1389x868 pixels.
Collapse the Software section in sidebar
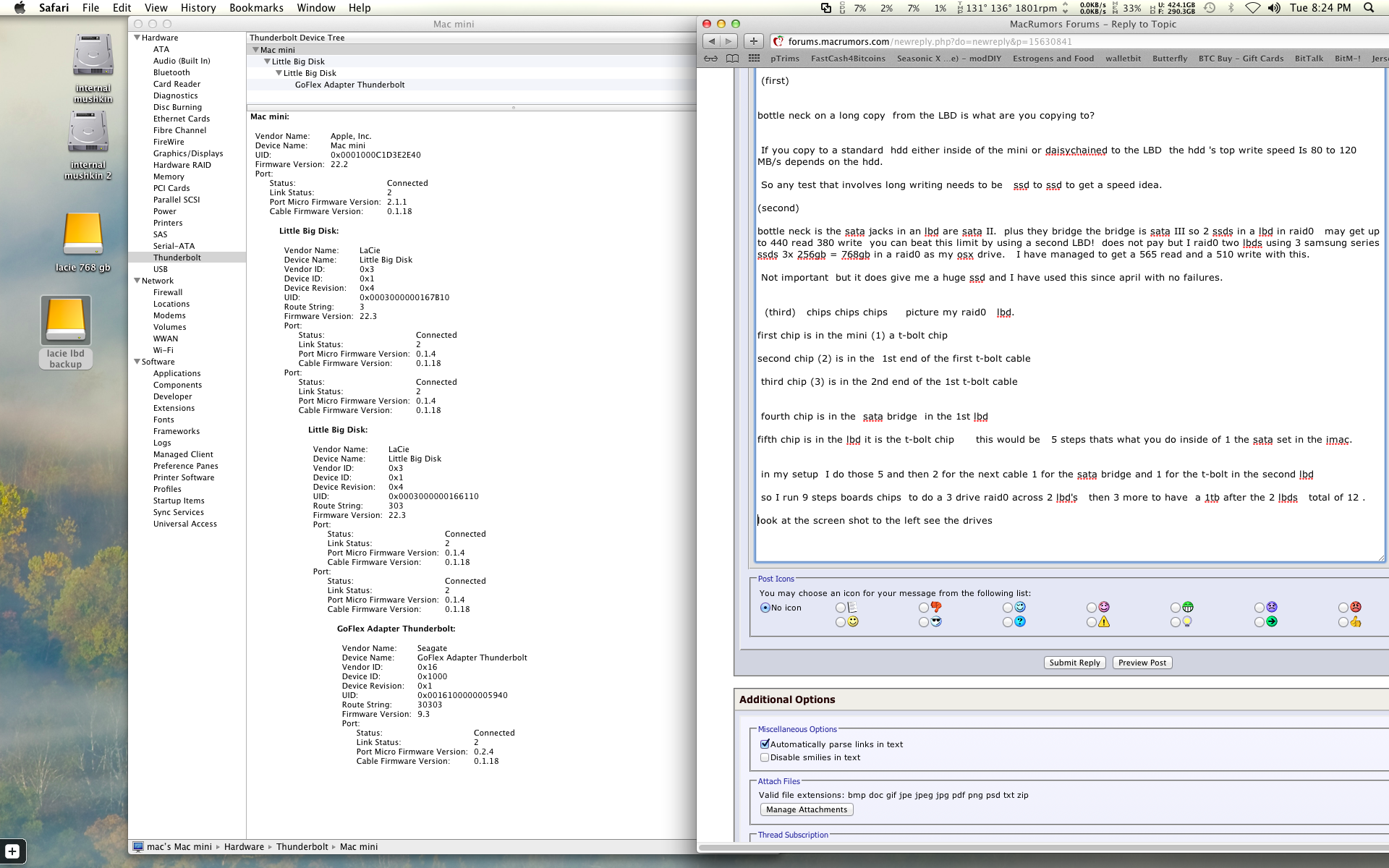click(137, 362)
